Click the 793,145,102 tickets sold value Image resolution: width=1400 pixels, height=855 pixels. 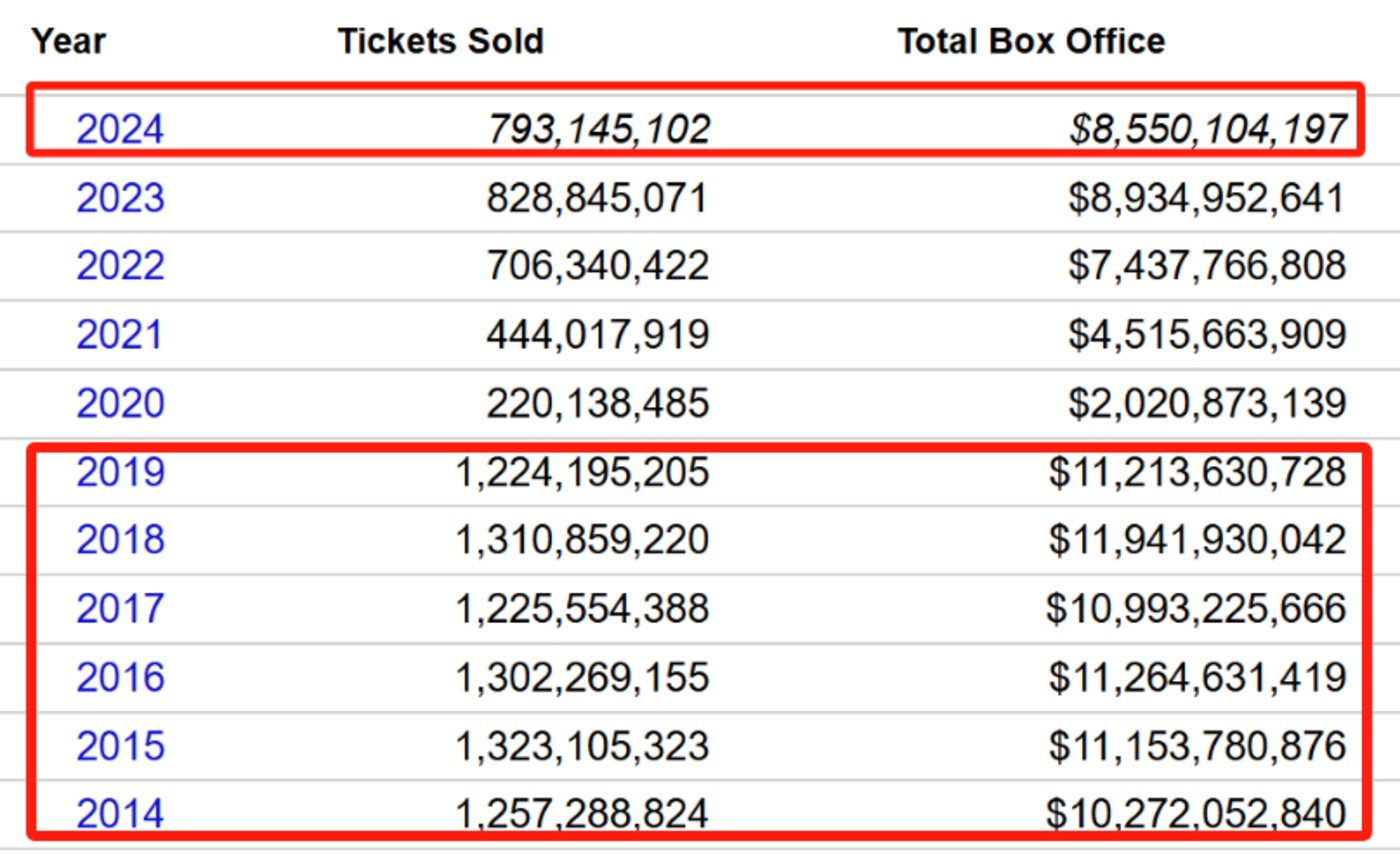point(598,130)
